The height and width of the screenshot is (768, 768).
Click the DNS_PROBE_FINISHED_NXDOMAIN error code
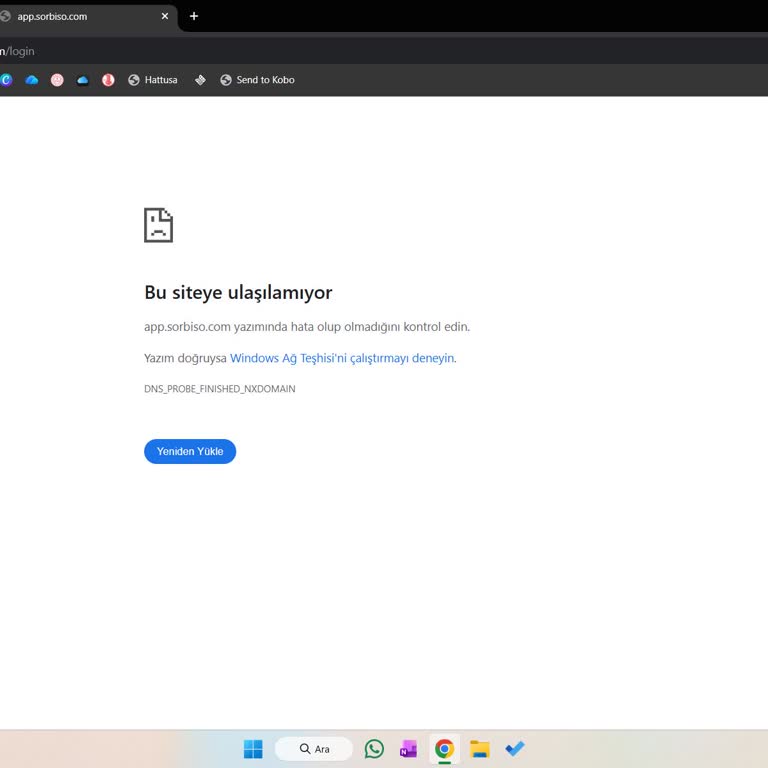tap(220, 389)
